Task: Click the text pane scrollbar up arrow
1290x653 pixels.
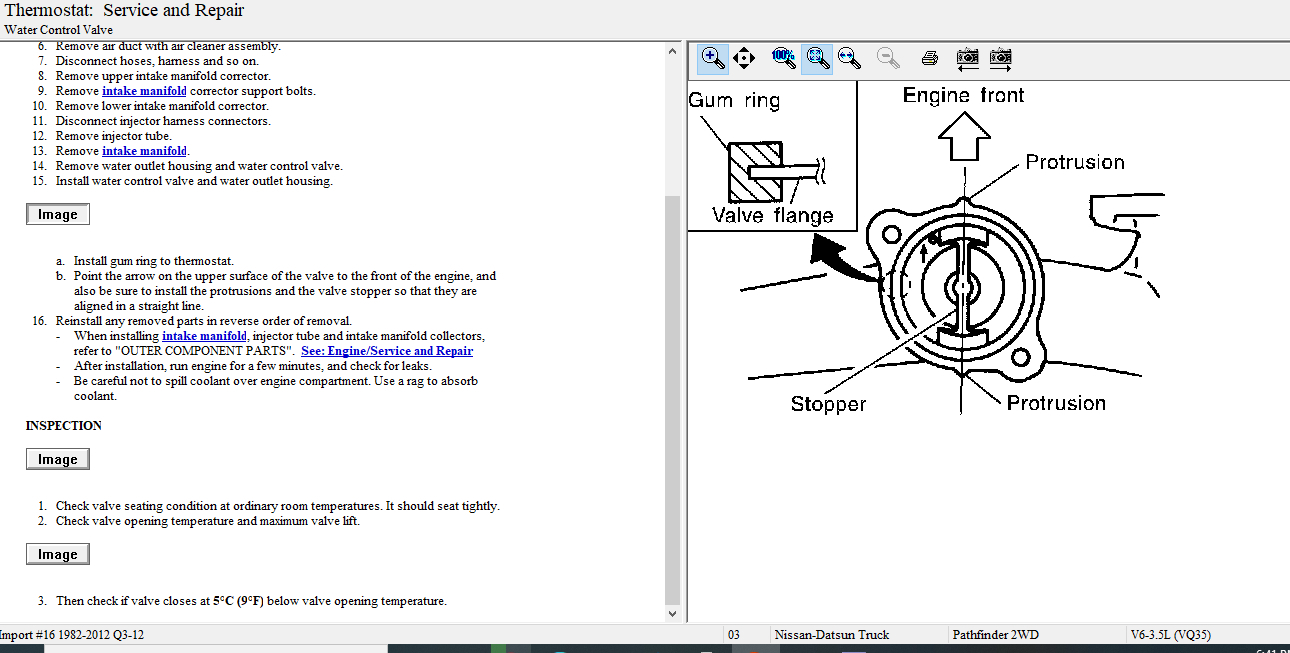Action: pyautogui.click(x=672, y=50)
